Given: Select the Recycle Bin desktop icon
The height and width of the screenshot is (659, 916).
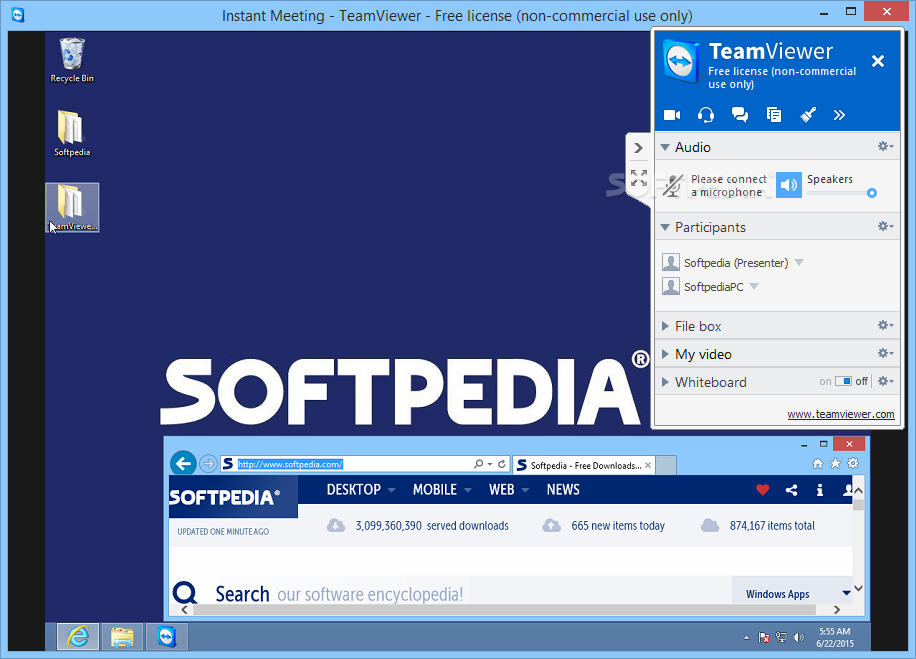Looking at the screenshot, I should pos(72,61).
